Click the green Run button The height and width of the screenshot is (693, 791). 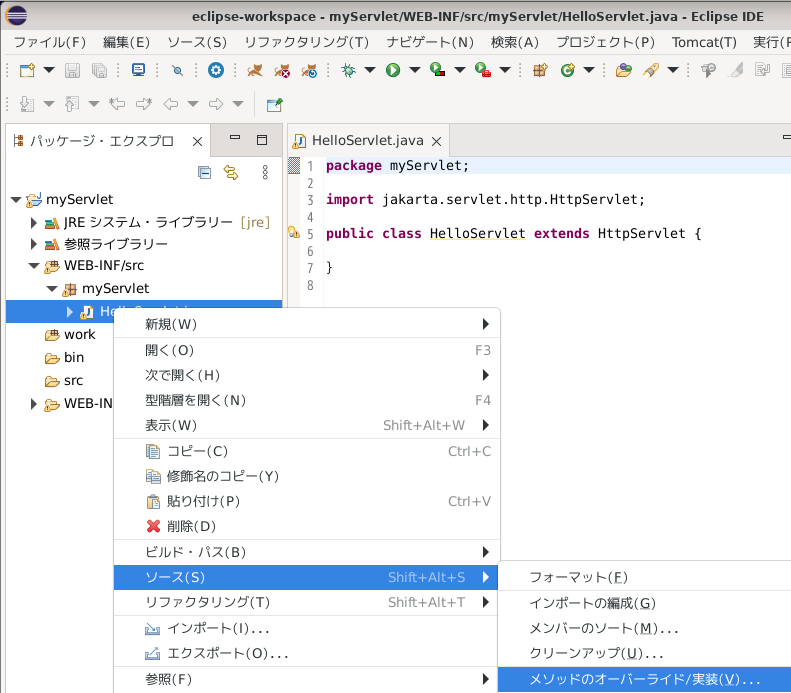[393, 70]
